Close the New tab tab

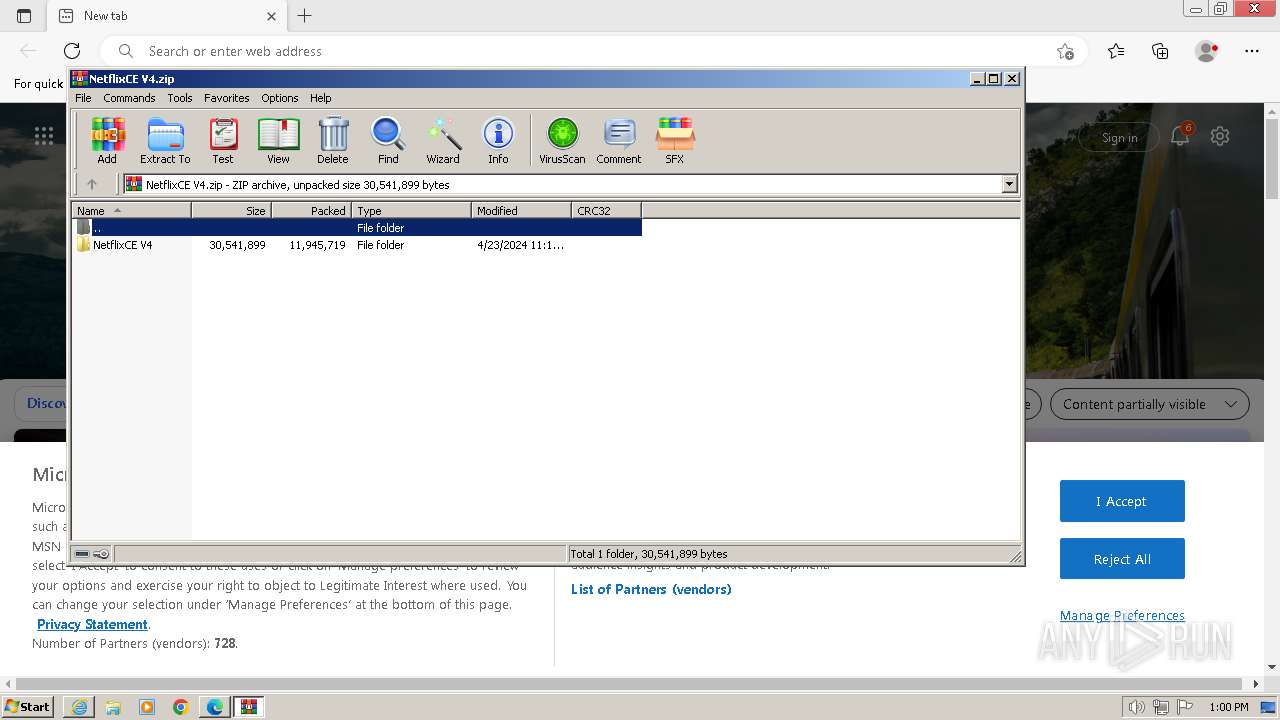point(271,16)
